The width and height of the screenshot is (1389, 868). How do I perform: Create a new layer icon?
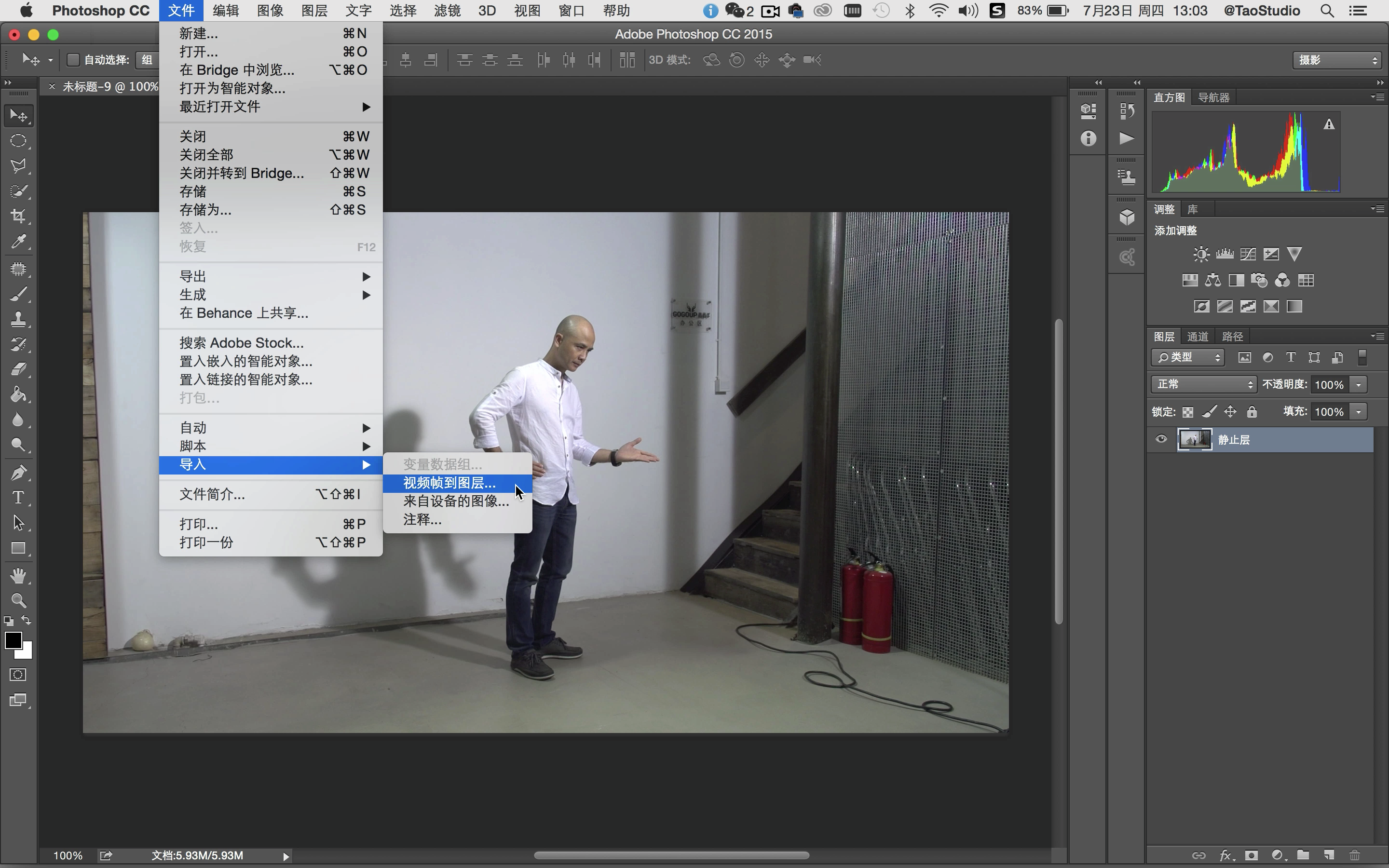click(1329, 855)
